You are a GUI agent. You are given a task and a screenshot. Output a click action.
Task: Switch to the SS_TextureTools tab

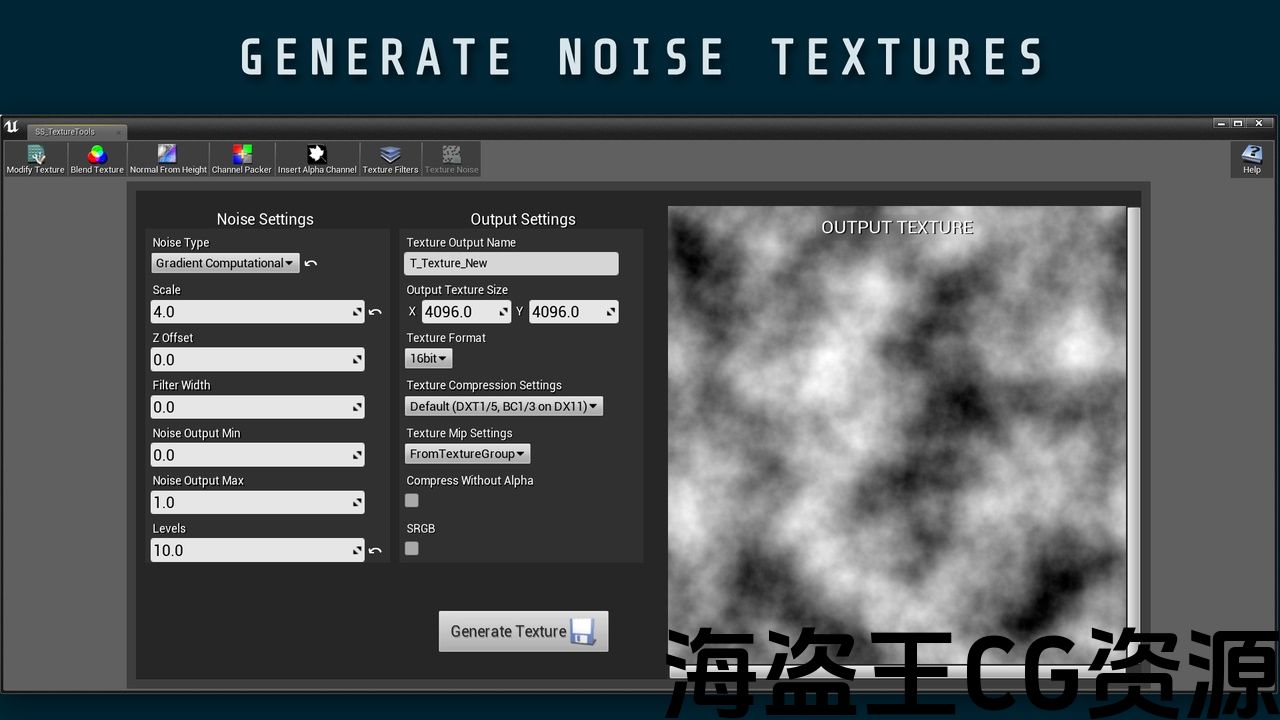click(66, 132)
